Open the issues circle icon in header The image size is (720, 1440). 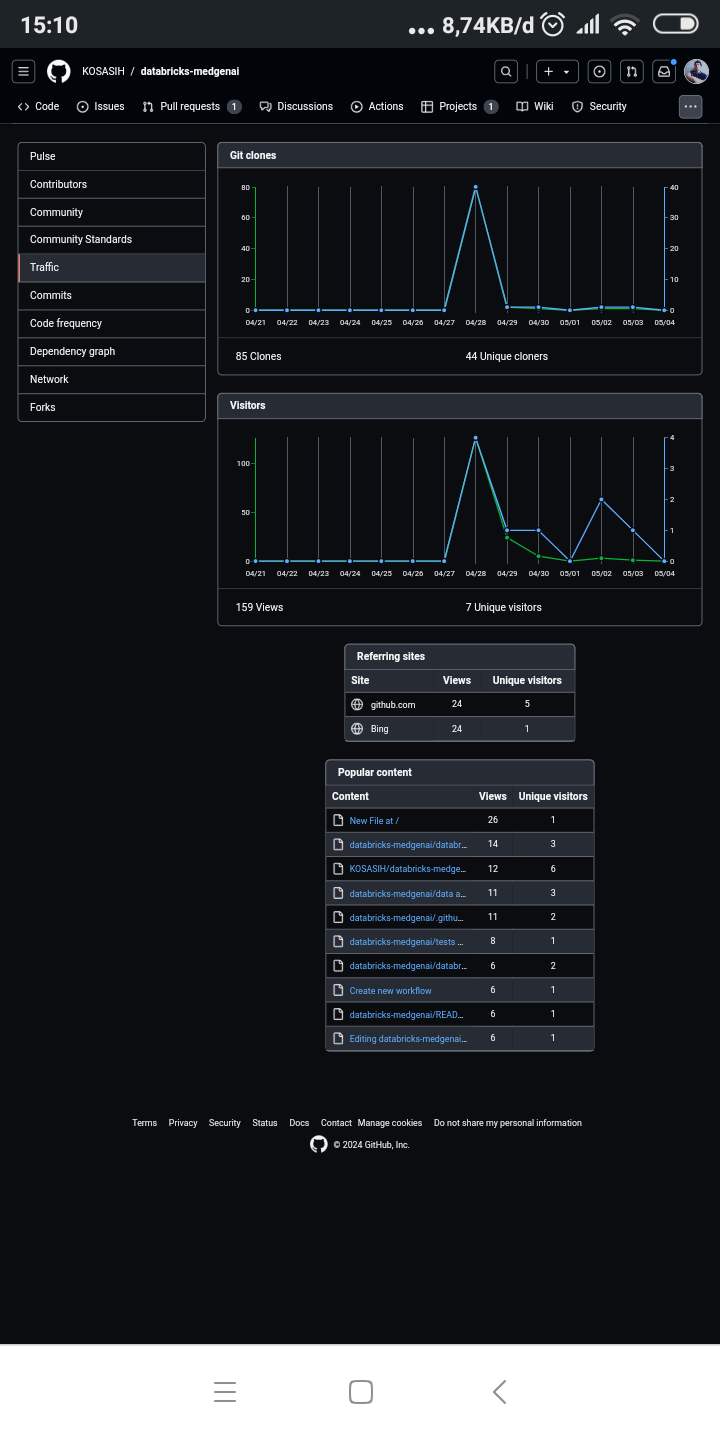pyautogui.click(x=599, y=71)
